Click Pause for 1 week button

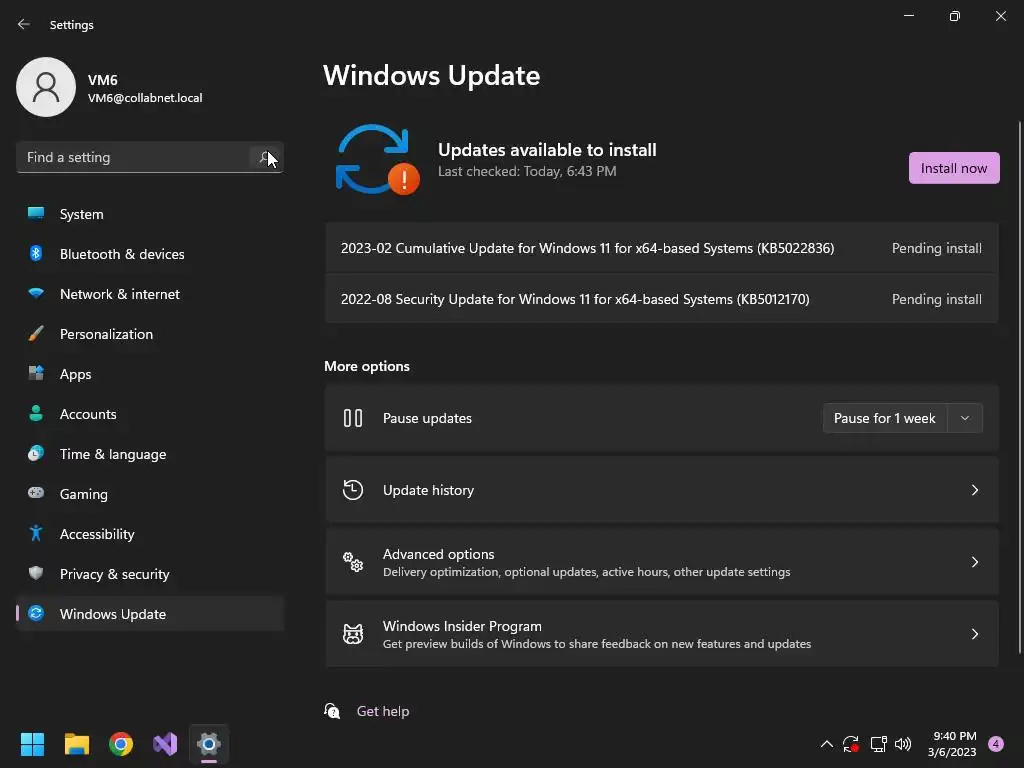point(884,418)
